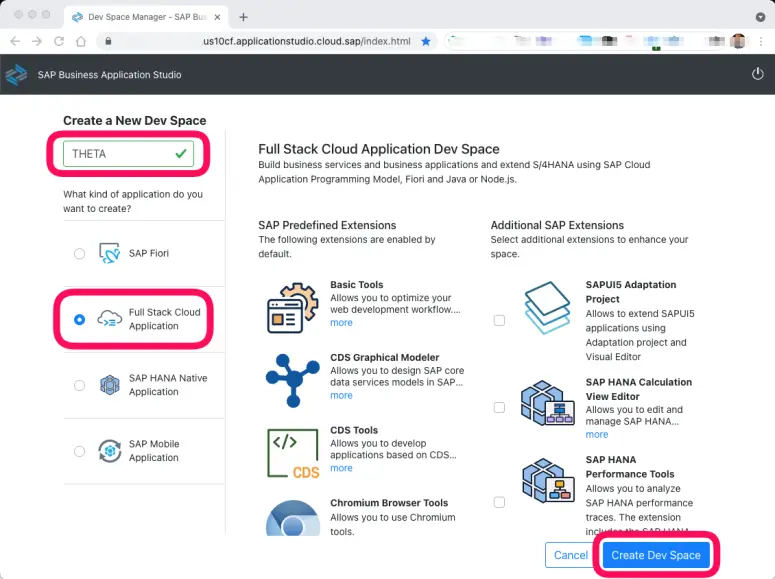Click the SAP HANA Native Application icon

pos(110,385)
